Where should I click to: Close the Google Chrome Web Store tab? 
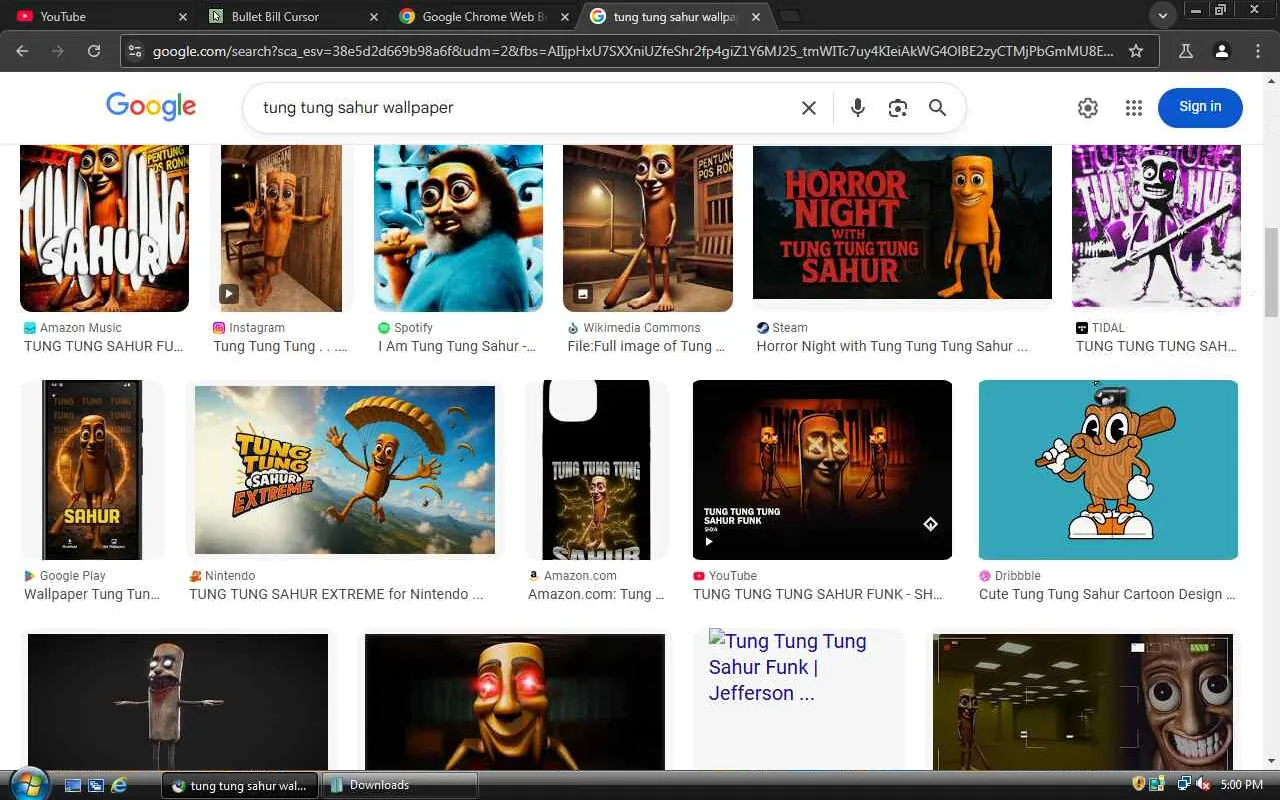click(565, 17)
